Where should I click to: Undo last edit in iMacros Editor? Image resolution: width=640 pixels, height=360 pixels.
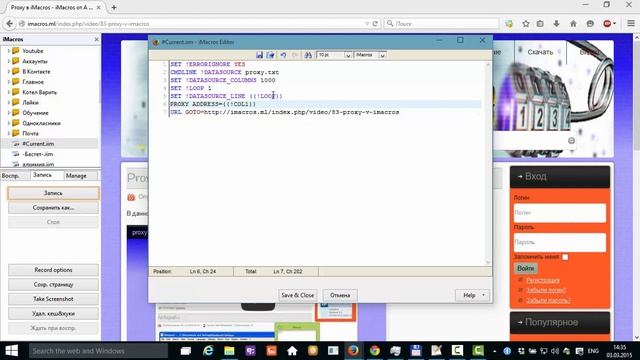283,55
